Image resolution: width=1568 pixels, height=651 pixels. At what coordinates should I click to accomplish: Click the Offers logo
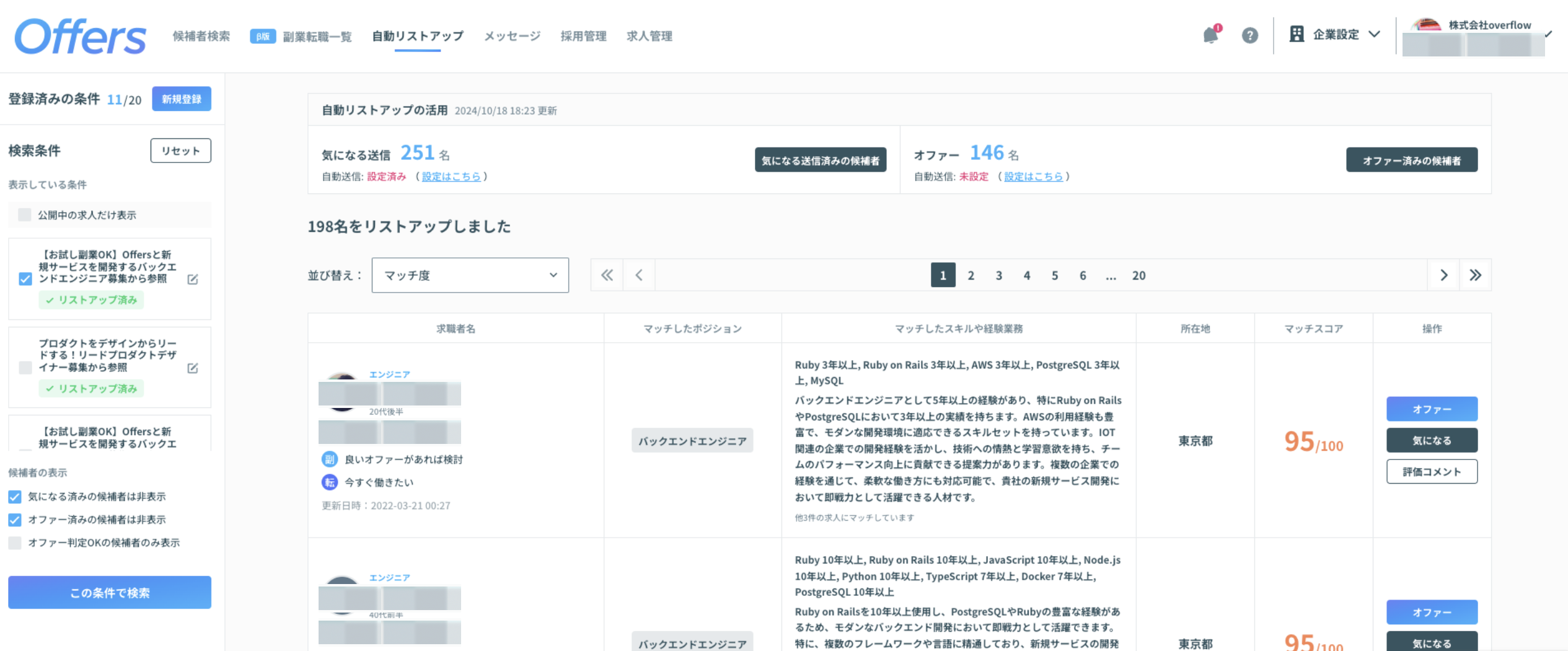click(81, 36)
